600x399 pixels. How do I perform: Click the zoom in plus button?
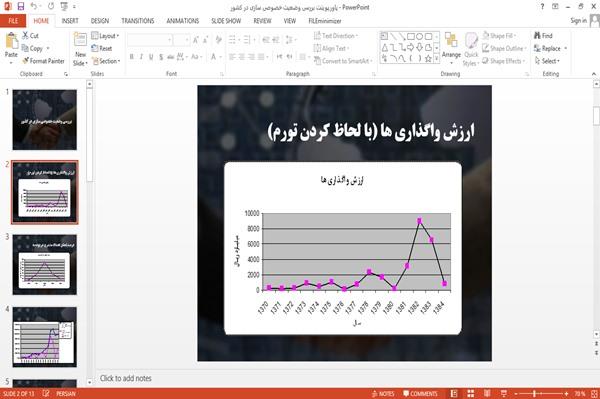click(566, 394)
